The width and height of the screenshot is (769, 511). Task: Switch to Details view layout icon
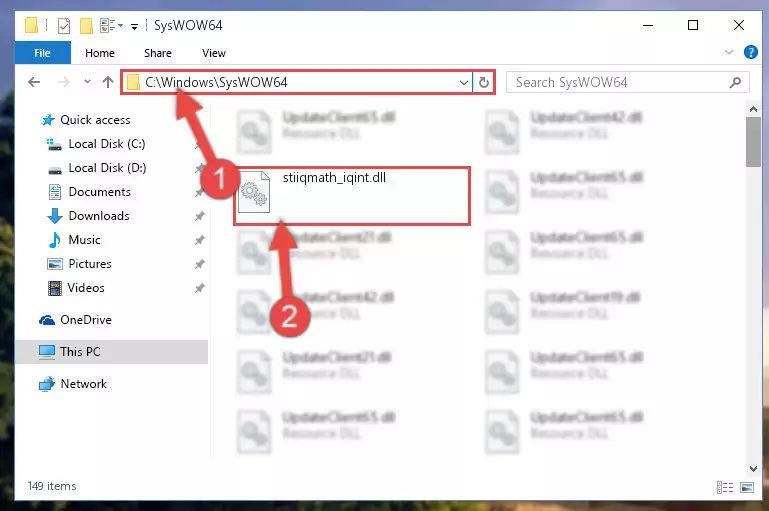pyautogui.click(x=725, y=487)
